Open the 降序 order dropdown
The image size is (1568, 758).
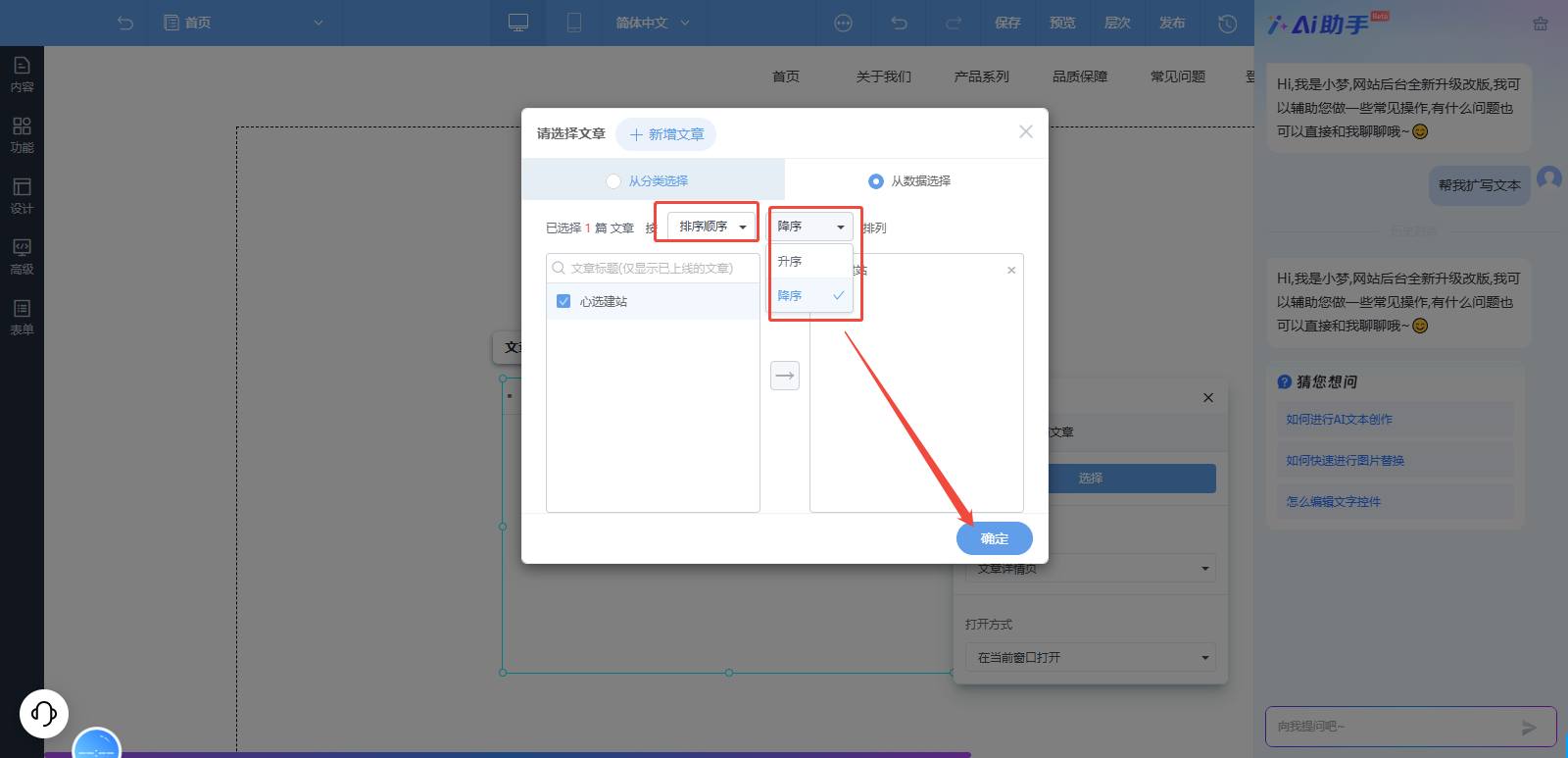pos(810,227)
